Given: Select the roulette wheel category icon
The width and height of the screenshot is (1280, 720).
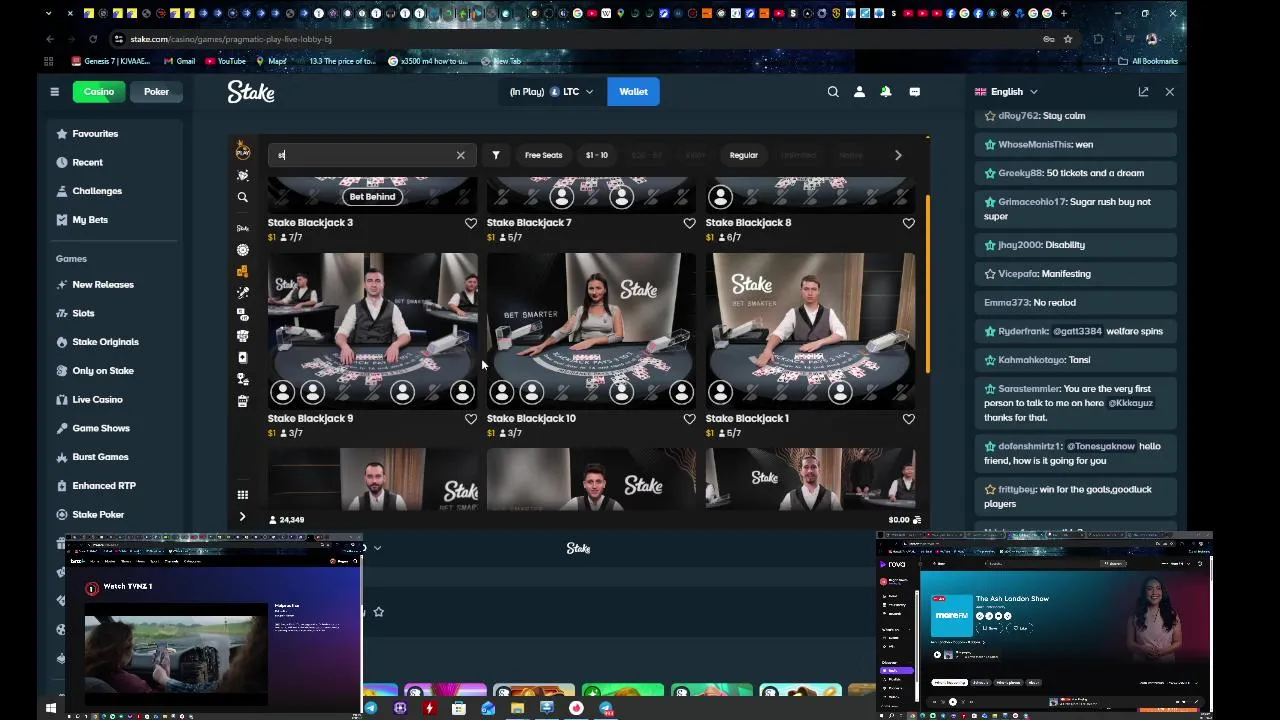Looking at the screenshot, I should (x=242, y=250).
